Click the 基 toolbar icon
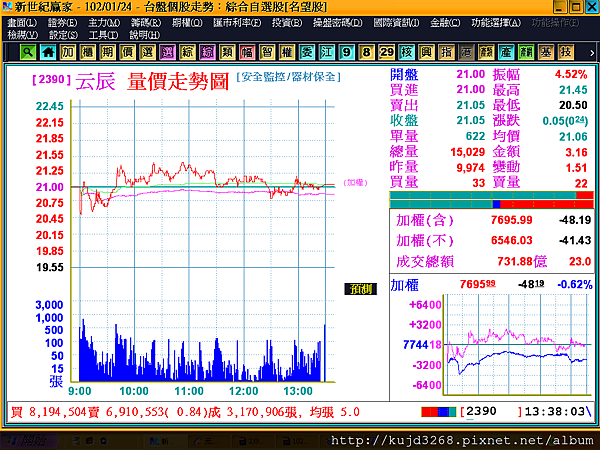 point(546,52)
